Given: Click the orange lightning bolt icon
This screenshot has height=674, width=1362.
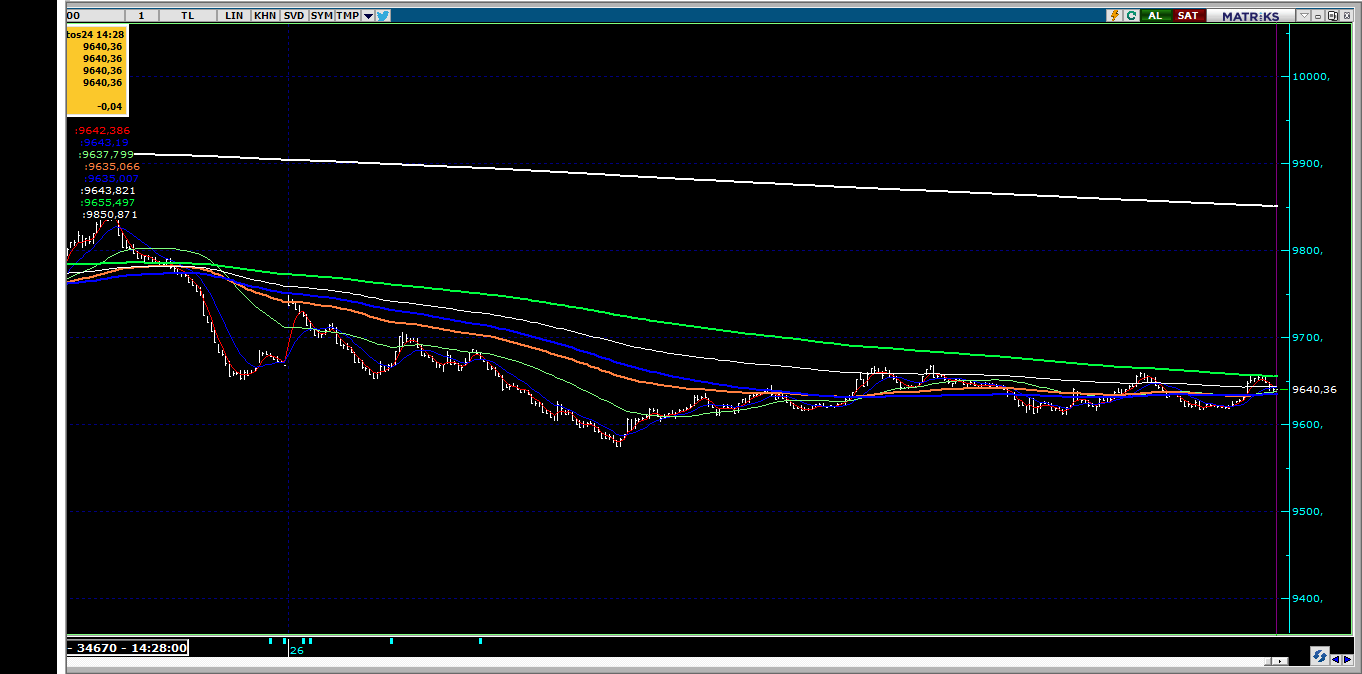Looking at the screenshot, I should tap(1115, 15).
